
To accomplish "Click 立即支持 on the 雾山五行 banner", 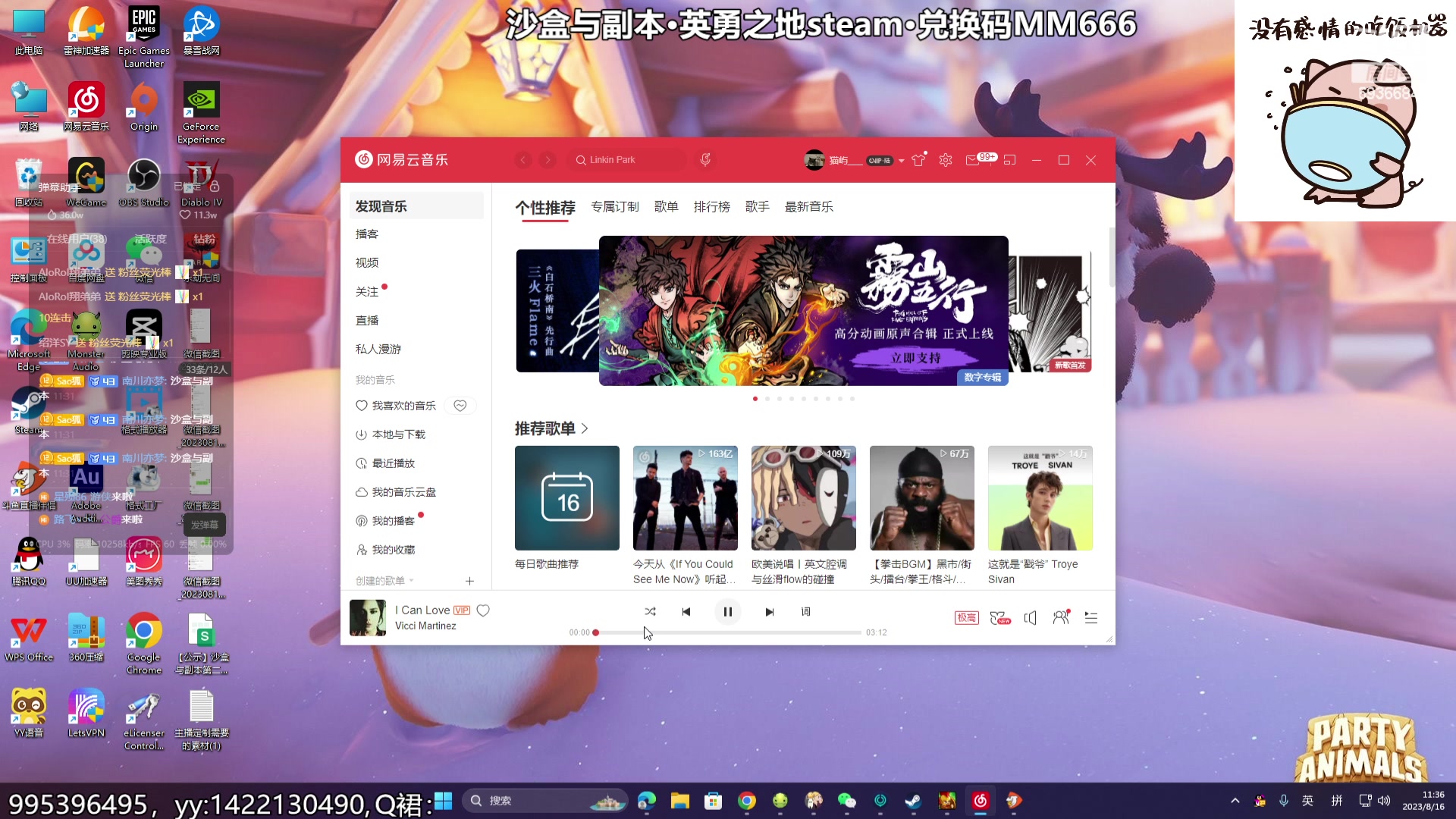I will tap(915, 358).
